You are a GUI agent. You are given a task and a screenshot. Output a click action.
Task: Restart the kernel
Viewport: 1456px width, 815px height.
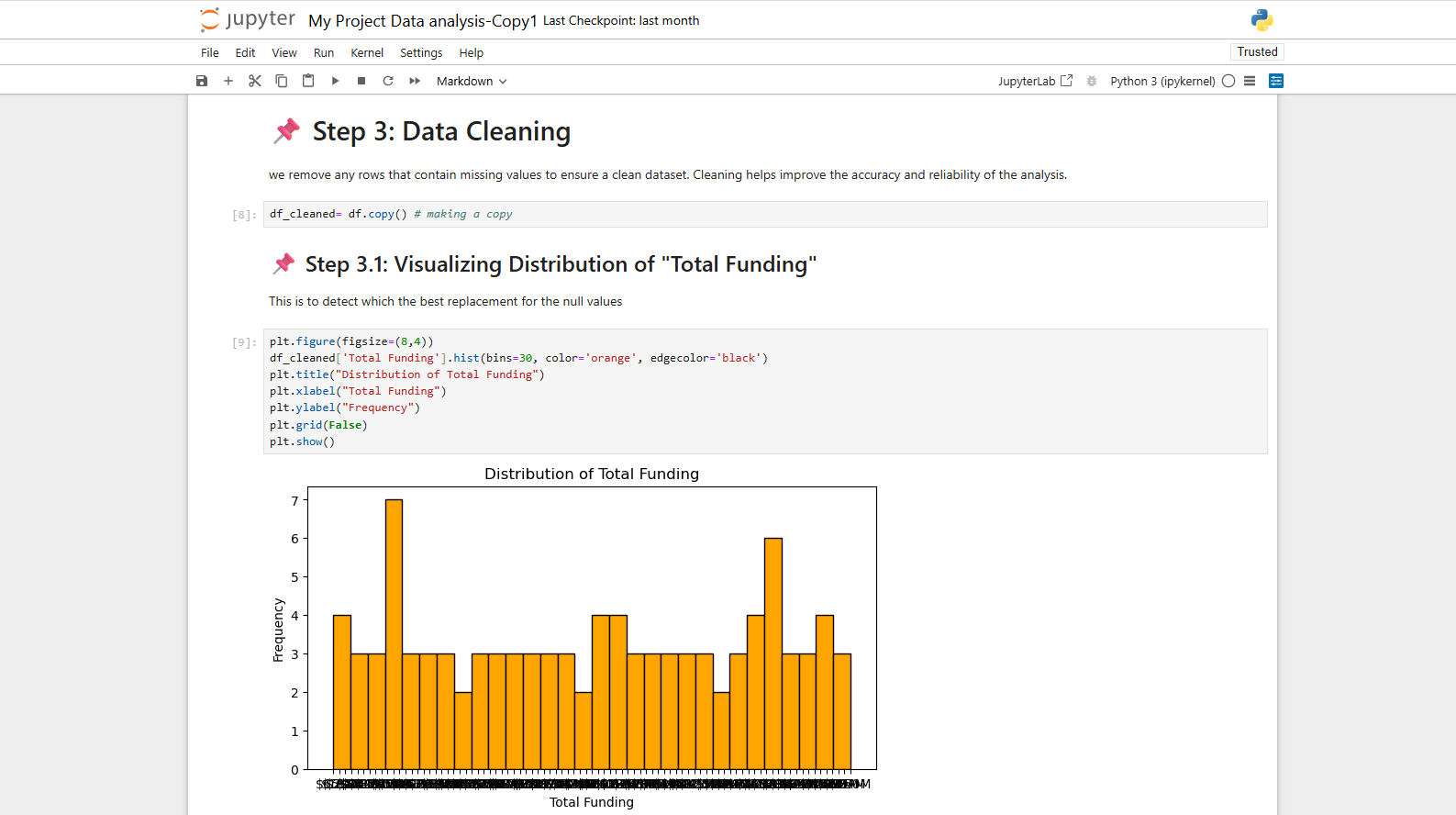coord(388,81)
